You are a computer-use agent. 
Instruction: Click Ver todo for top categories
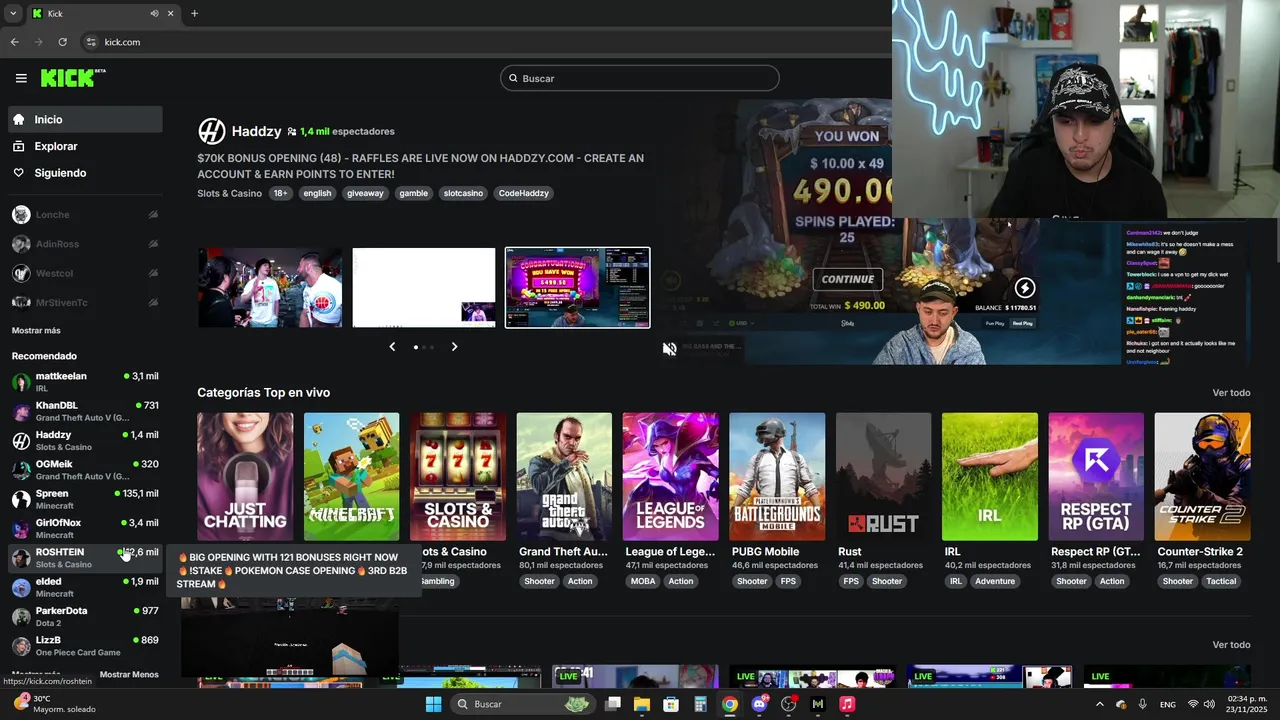click(x=1231, y=393)
